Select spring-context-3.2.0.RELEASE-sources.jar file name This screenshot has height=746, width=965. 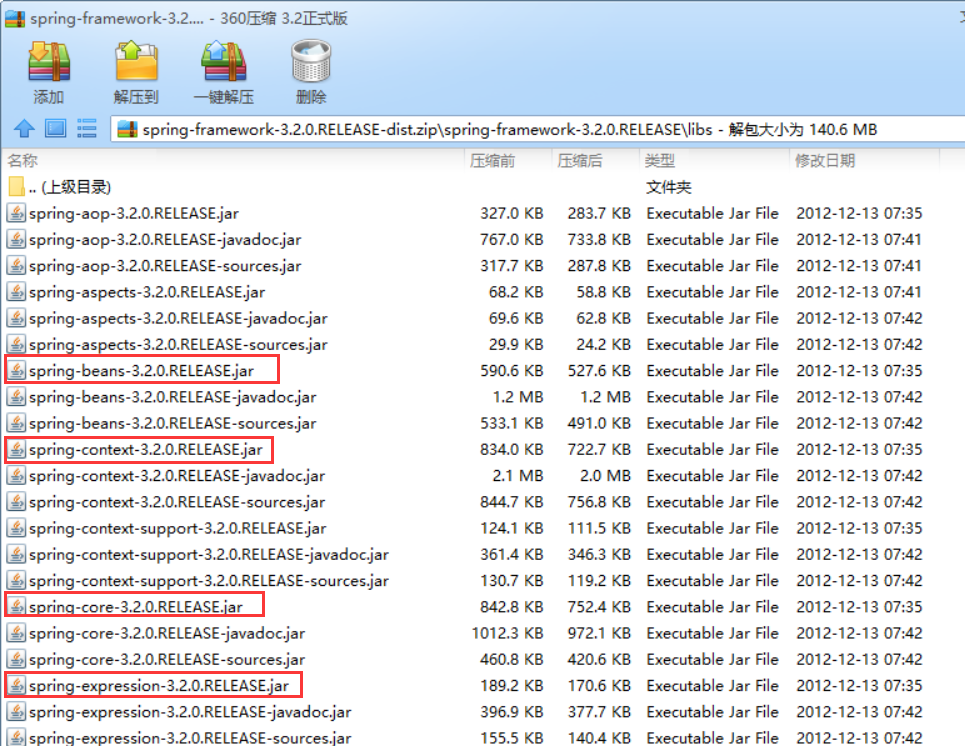click(177, 502)
